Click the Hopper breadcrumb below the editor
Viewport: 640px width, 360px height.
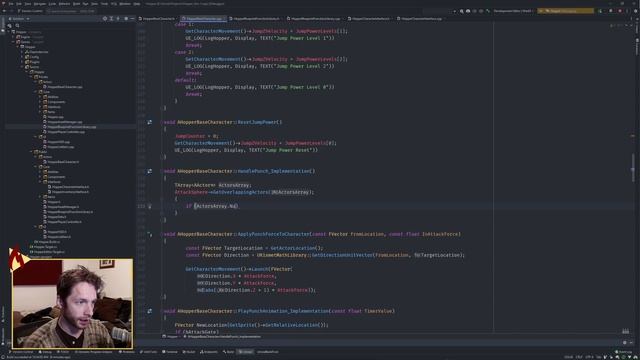171,337
